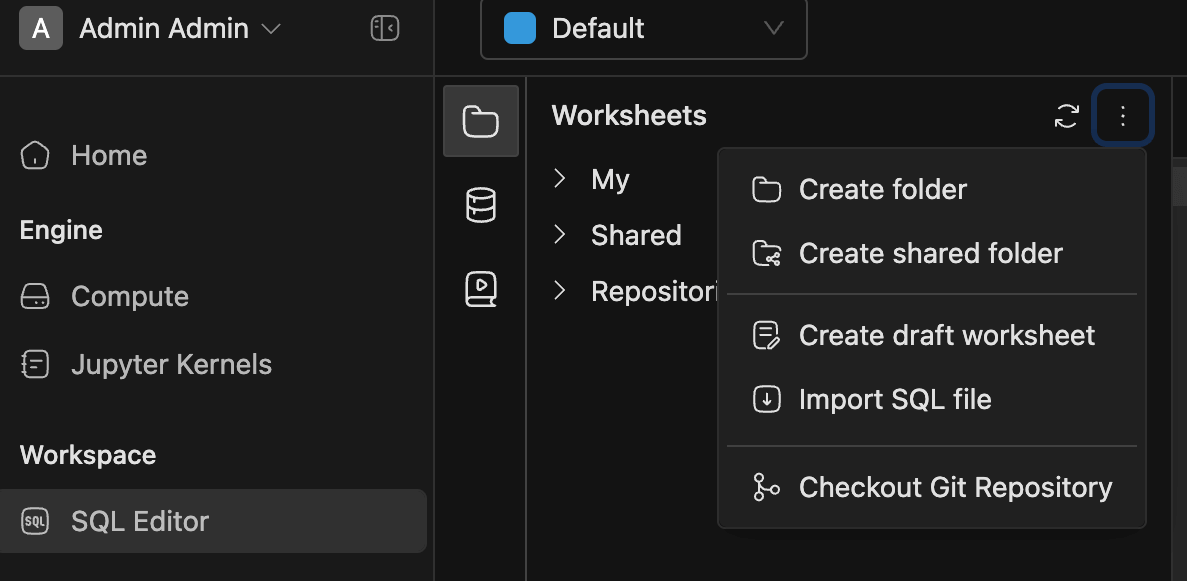This screenshot has width=1187, height=581.
Task: Switch to the Worksheets folder panel icon
Action: coord(481,121)
